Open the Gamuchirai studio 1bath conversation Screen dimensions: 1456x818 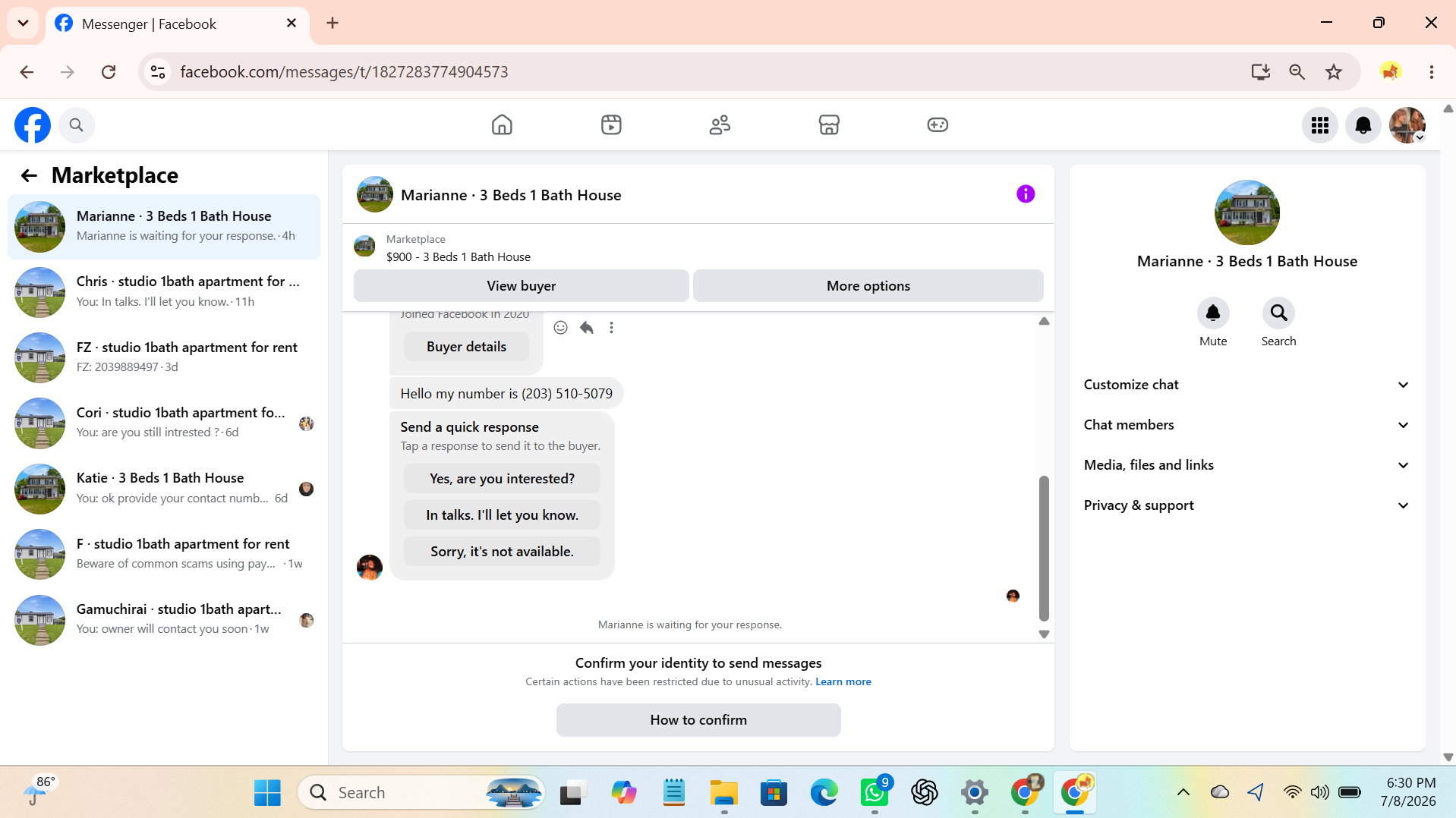[164, 620]
